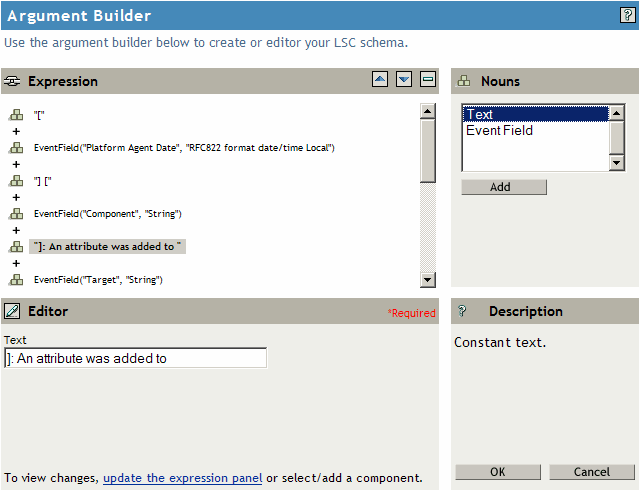The width and height of the screenshot is (640, 490).
Task: Select the "] [" text expression item
Action: click(x=44, y=181)
